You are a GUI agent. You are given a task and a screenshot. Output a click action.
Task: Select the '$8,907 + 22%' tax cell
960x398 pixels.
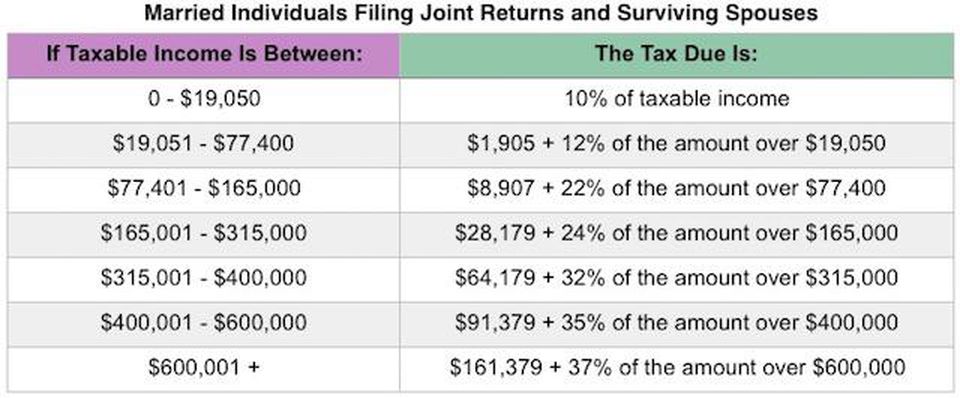pos(677,189)
